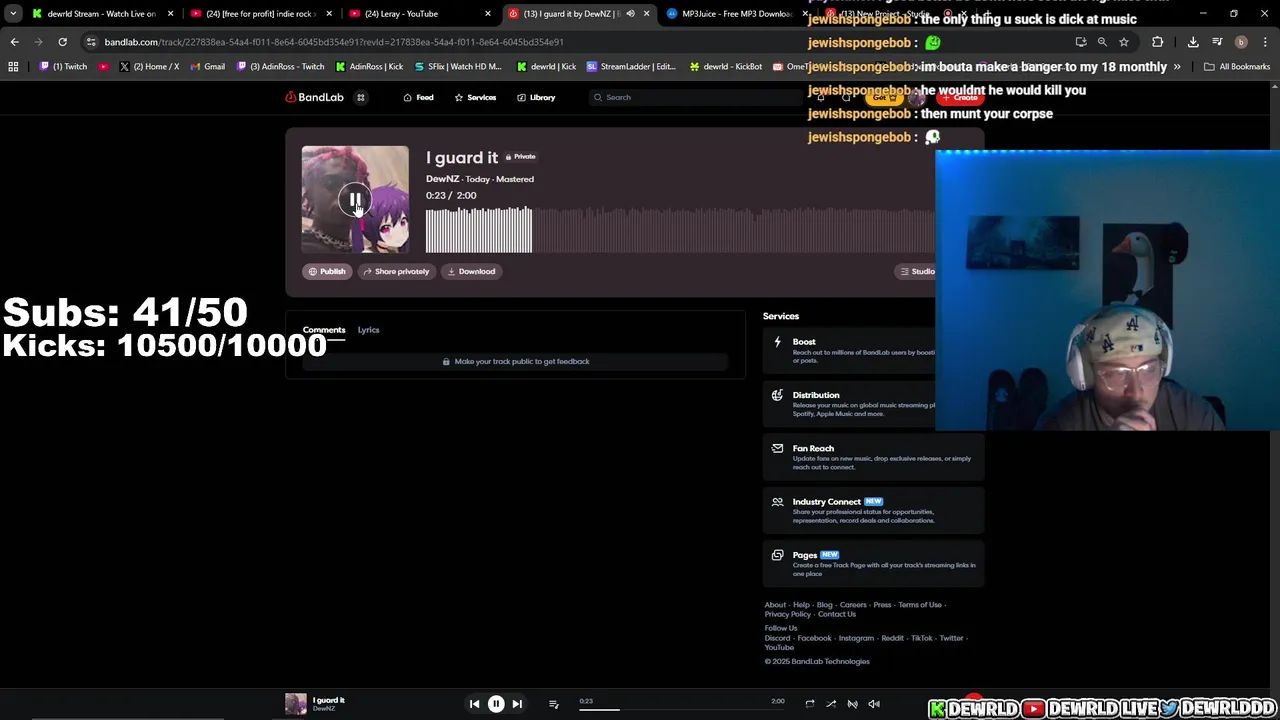Toggle the crossed-out signal icon in the player bar

click(852, 704)
